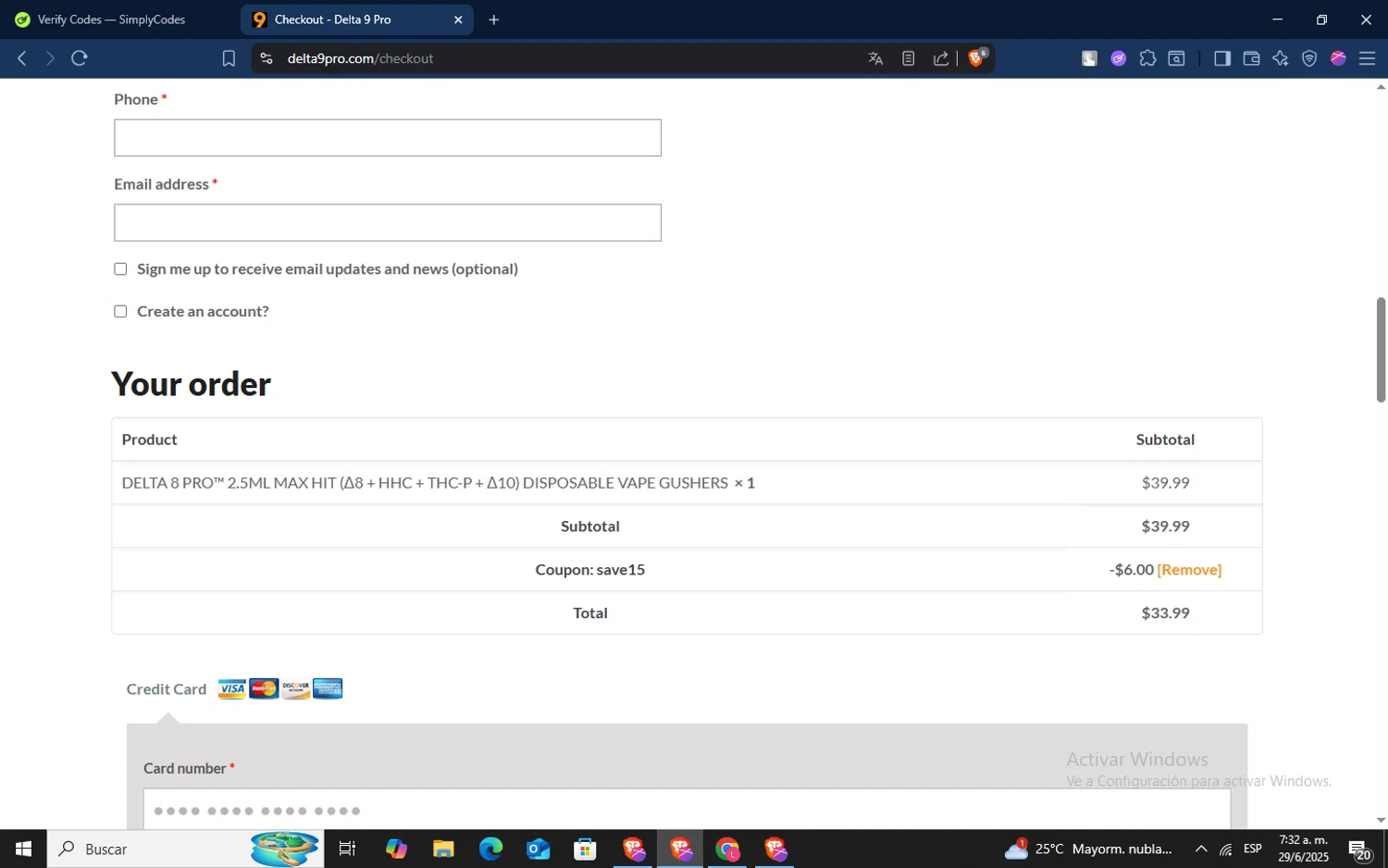Click the taskbar Buscar search box
The height and width of the screenshot is (868, 1388).
(x=185, y=849)
